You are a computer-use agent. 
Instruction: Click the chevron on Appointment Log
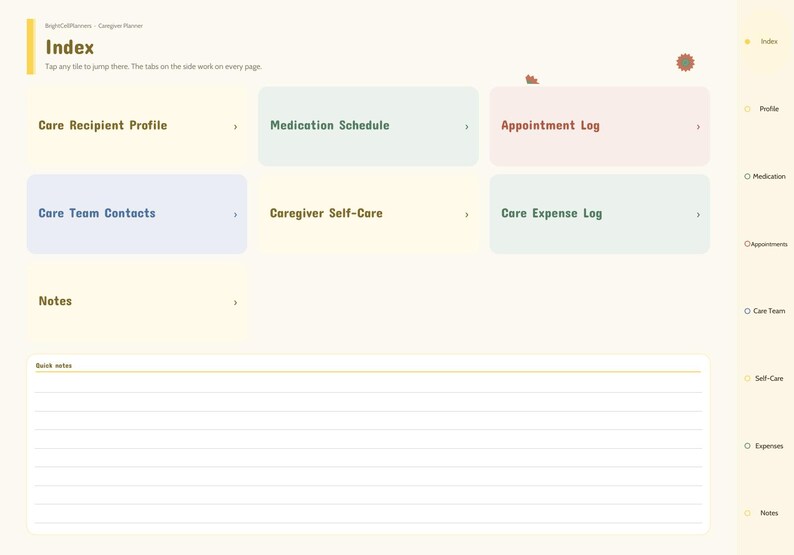point(698,127)
